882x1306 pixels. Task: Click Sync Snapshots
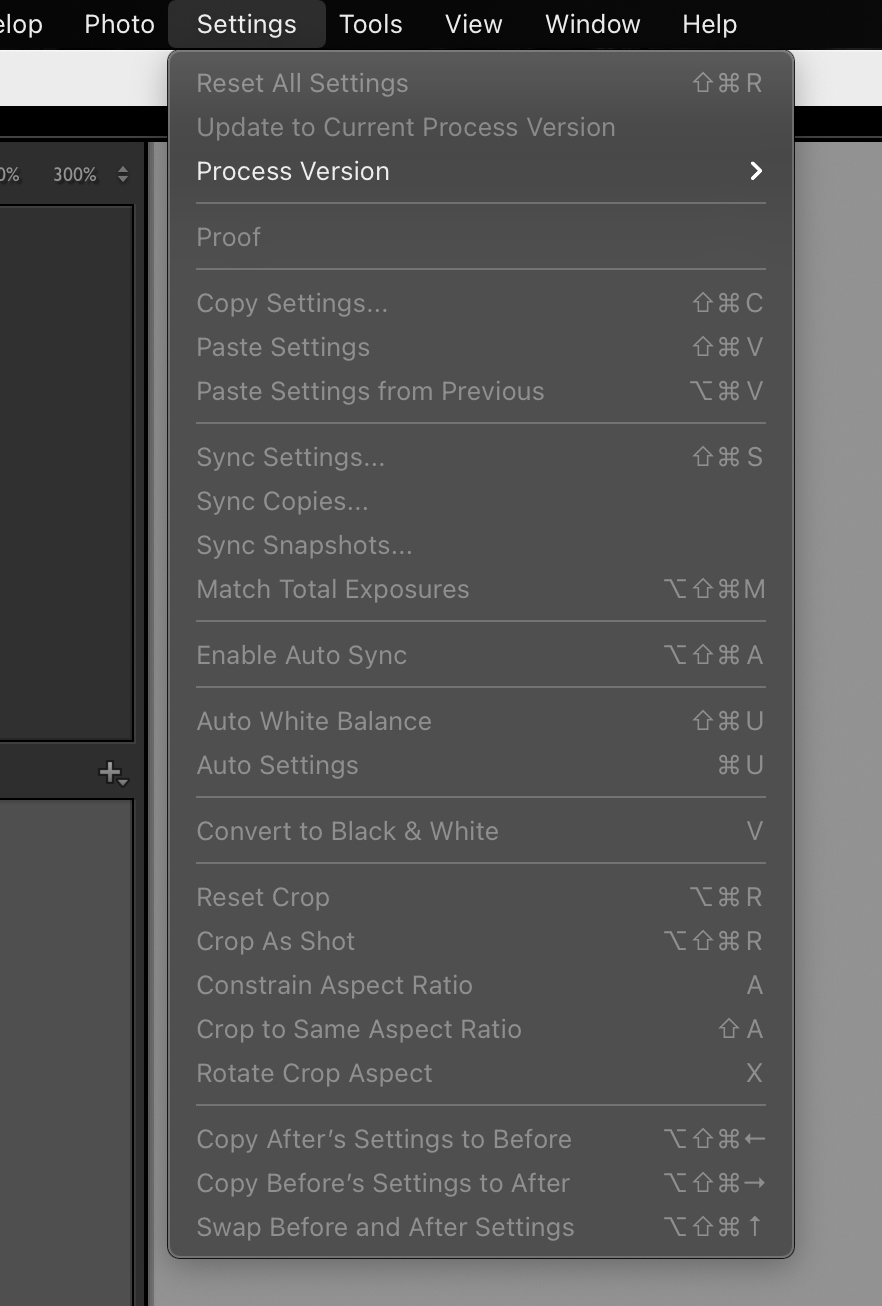[304, 545]
